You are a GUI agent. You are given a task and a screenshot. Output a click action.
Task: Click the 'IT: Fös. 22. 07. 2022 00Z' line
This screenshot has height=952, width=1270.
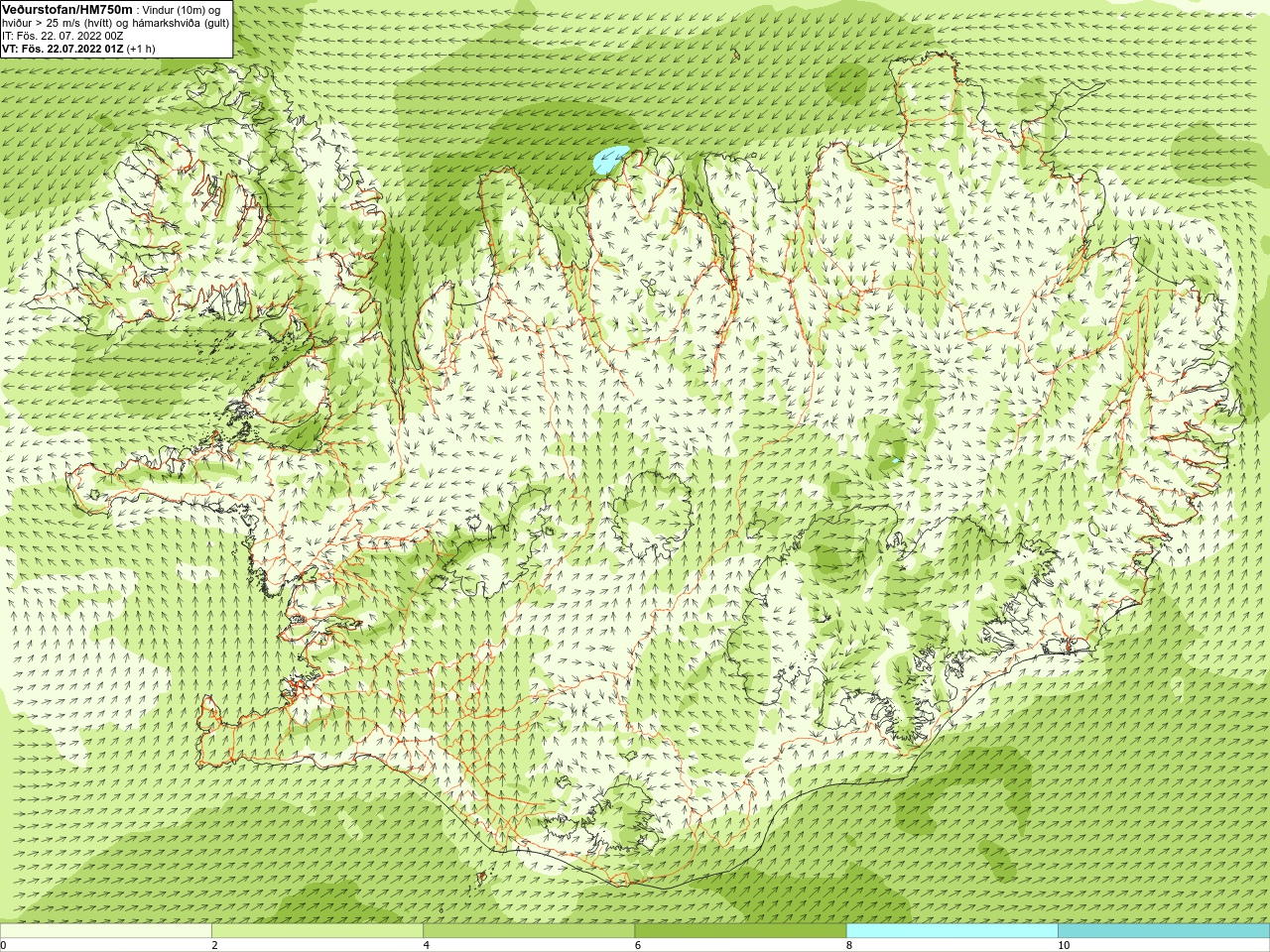(x=63, y=36)
